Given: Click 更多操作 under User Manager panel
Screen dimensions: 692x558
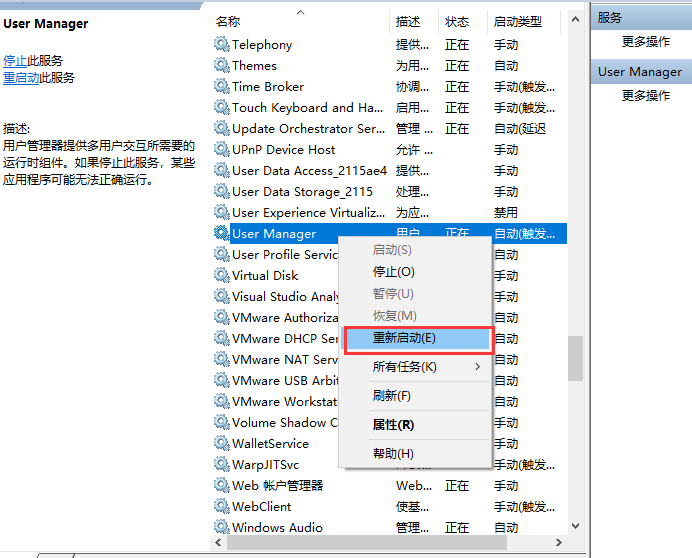Looking at the screenshot, I should (x=646, y=95).
